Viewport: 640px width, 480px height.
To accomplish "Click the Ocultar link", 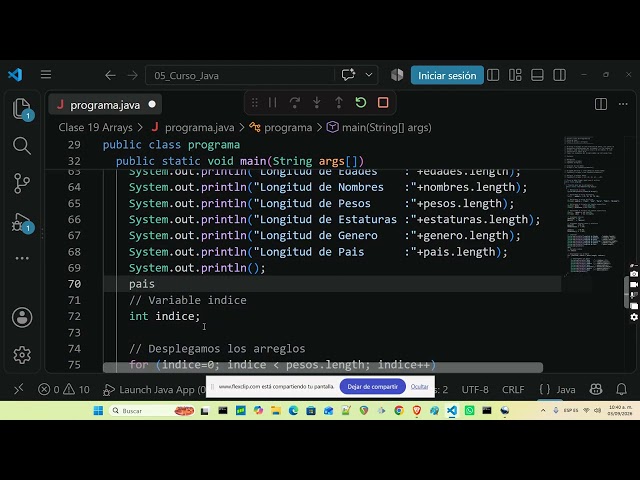I will click(x=420, y=387).
